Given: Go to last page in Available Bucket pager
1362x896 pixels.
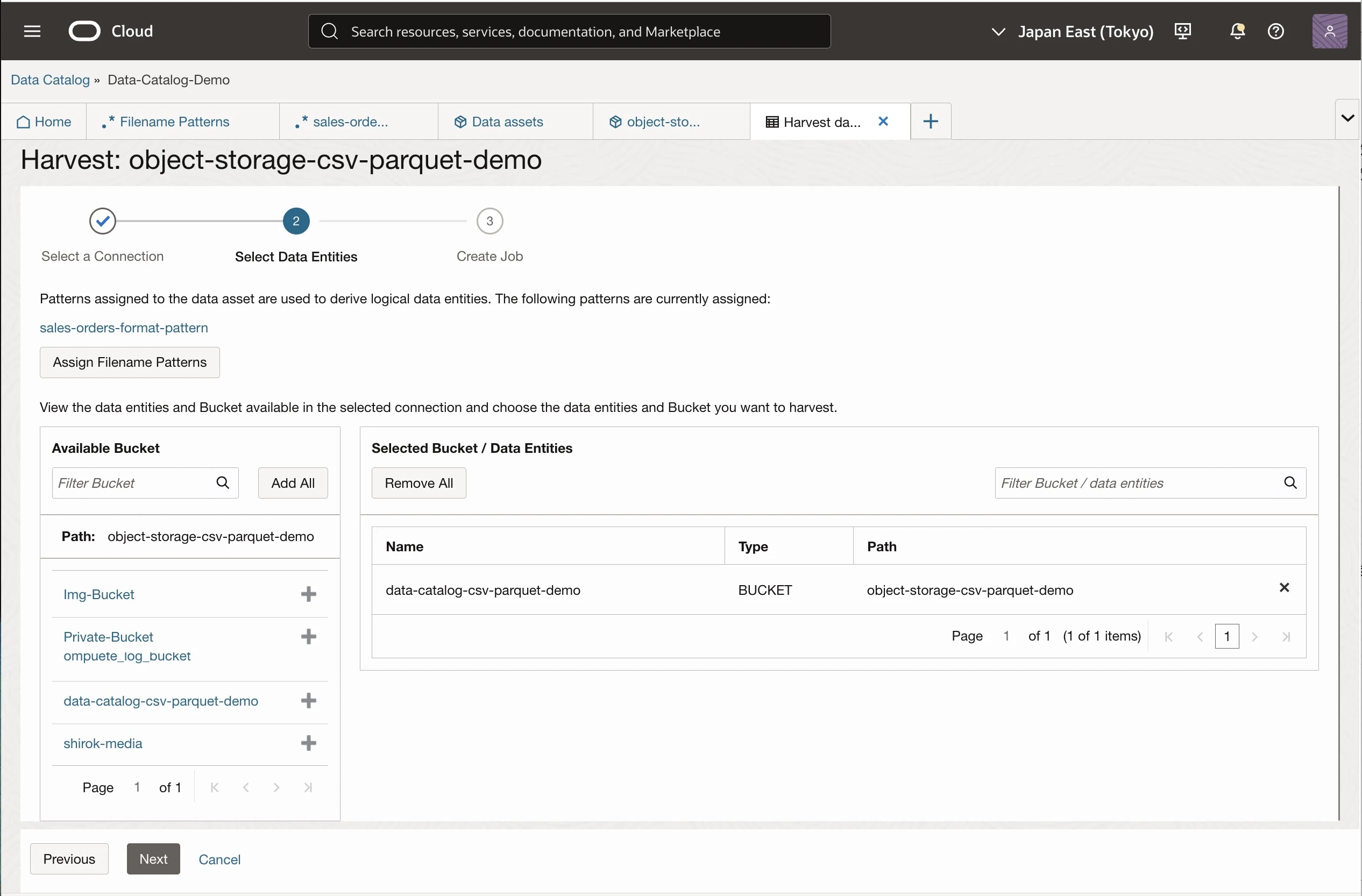Looking at the screenshot, I should [308, 787].
